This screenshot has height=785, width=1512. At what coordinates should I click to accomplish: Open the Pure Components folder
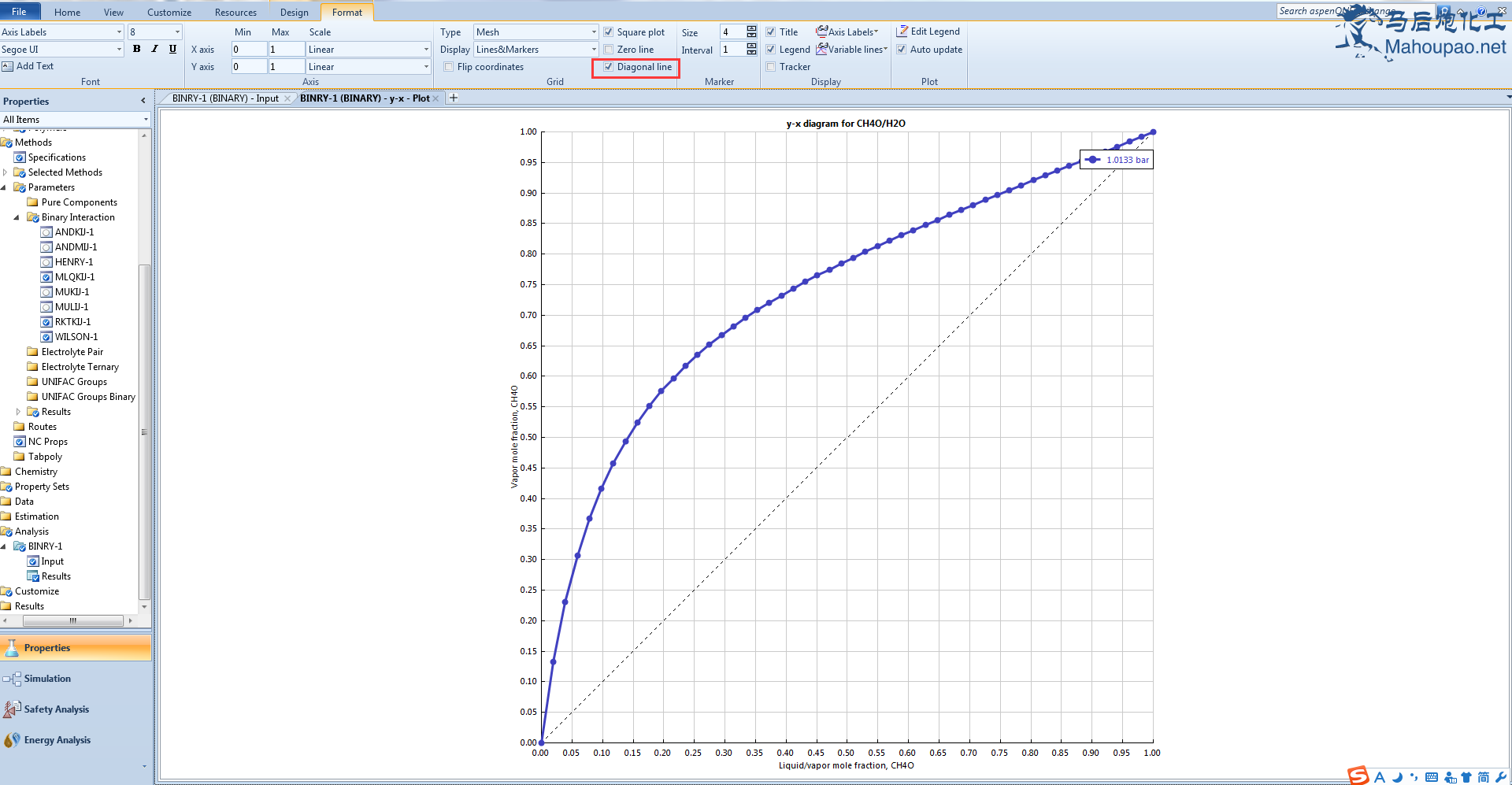point(72,202)
